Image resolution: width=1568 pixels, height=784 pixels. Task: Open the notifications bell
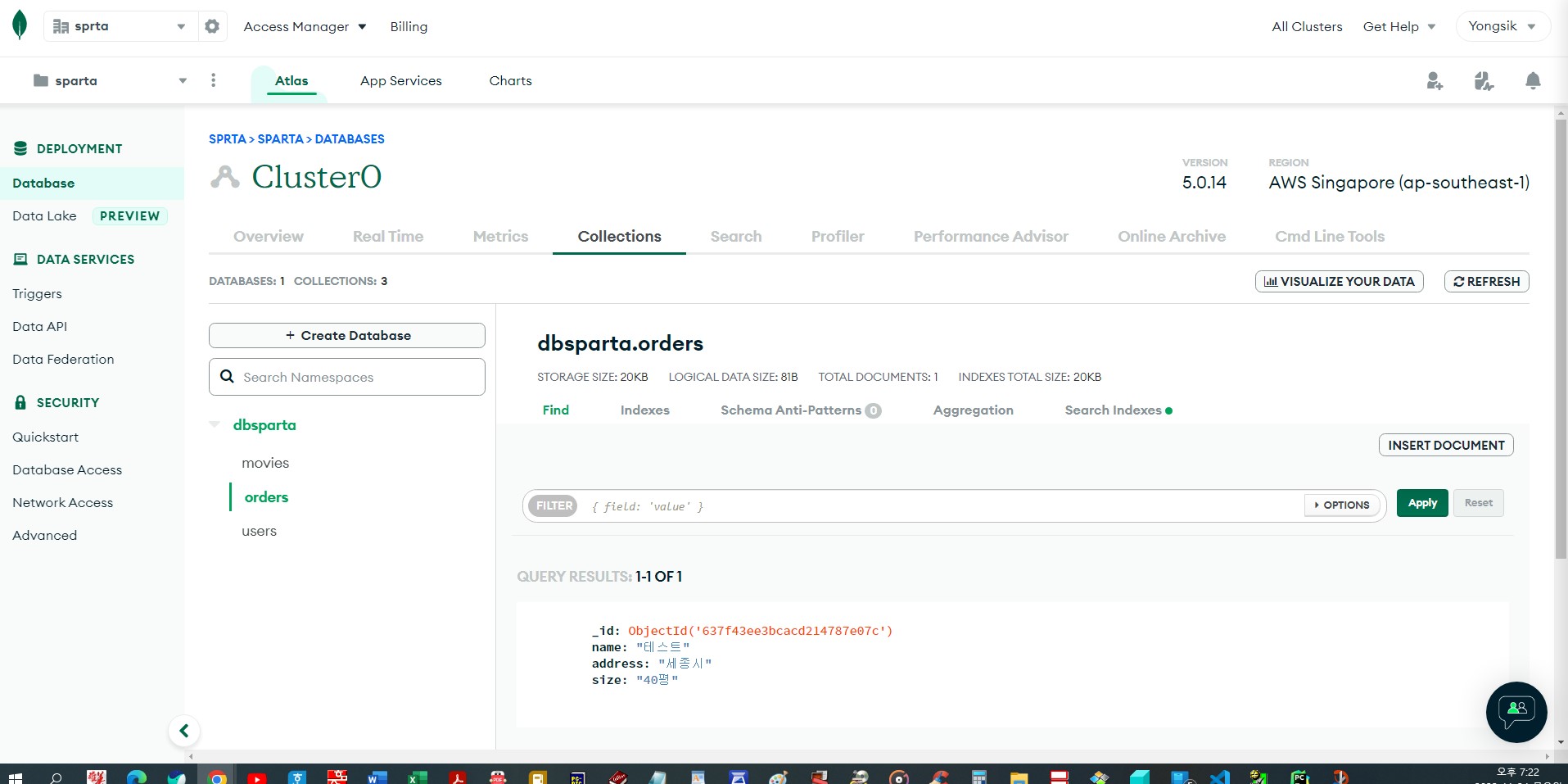pos(1533,80)
